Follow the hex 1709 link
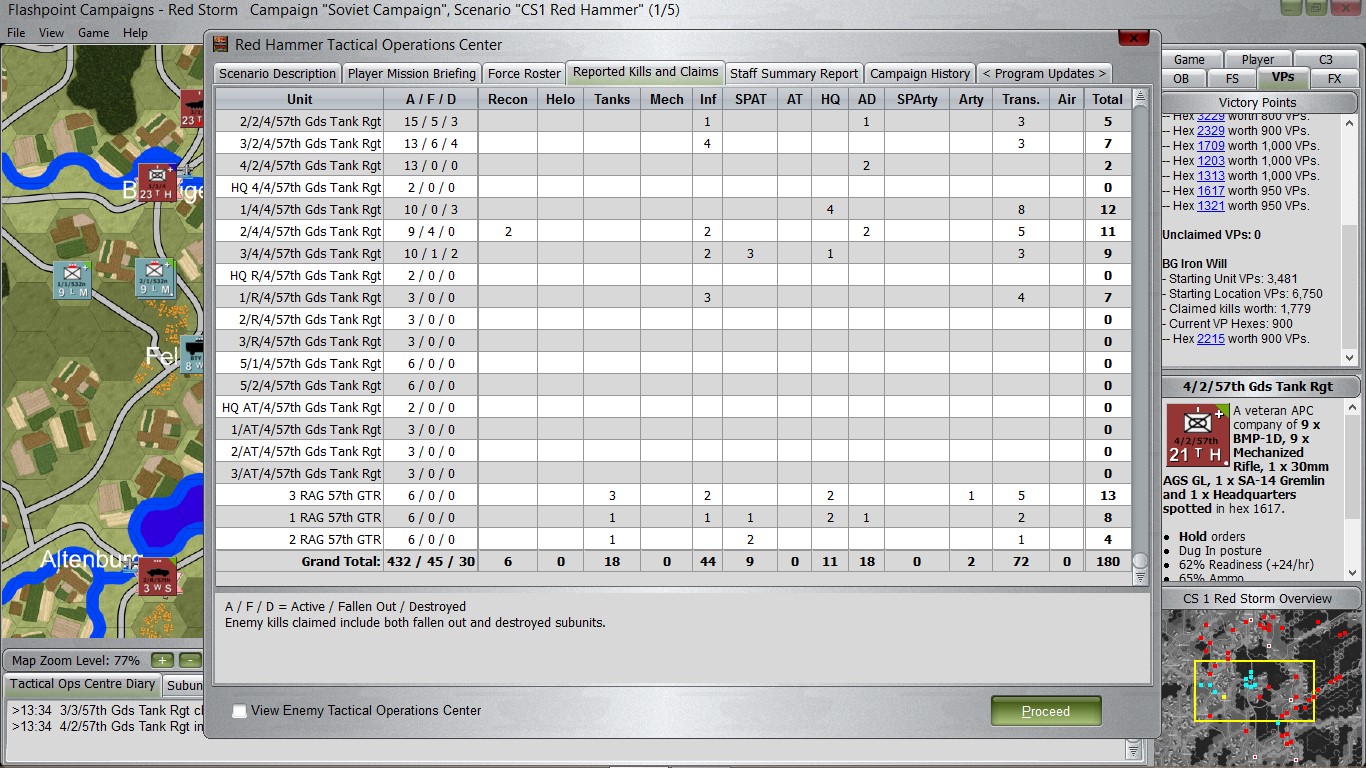1366x768 pixels. [1210, 146]
